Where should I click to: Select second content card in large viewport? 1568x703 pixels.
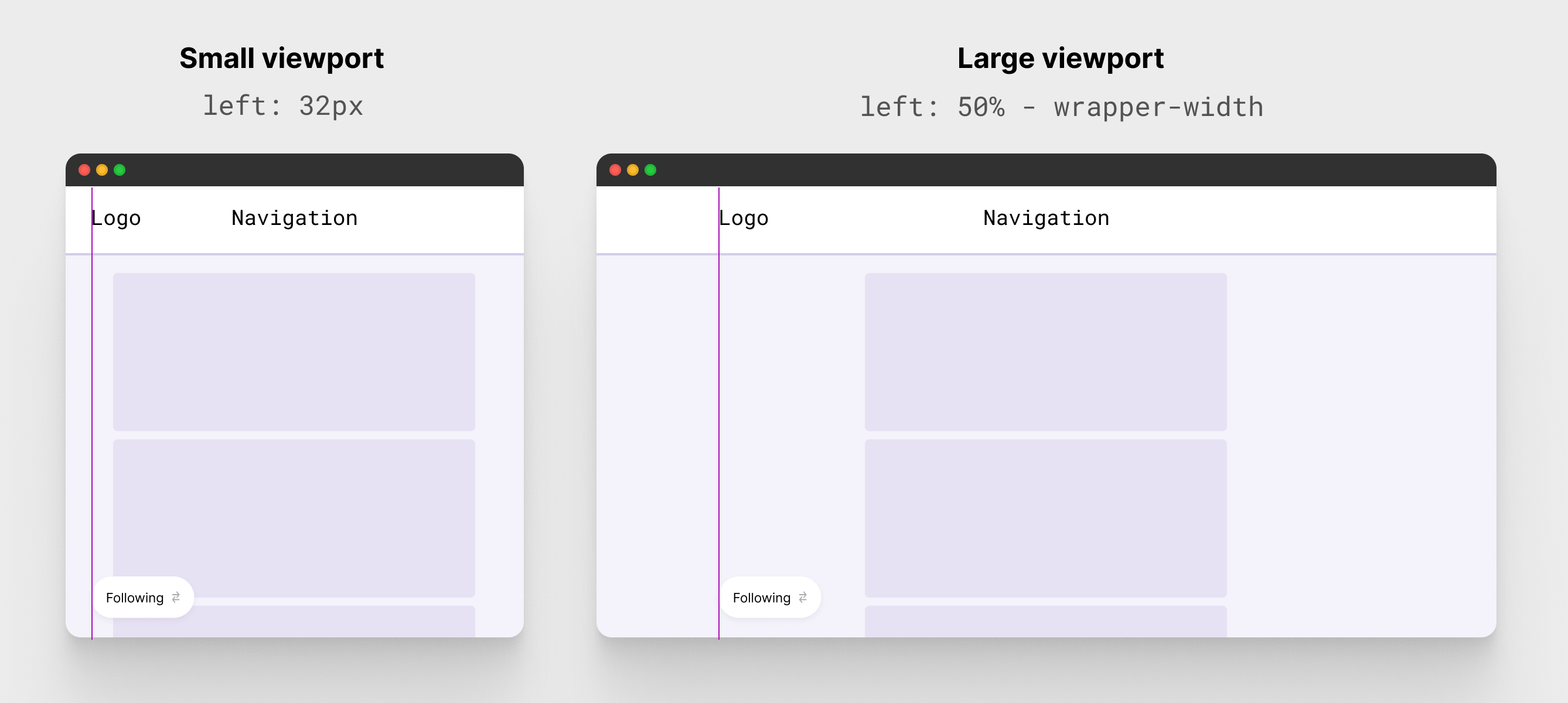click(1046, 517)
